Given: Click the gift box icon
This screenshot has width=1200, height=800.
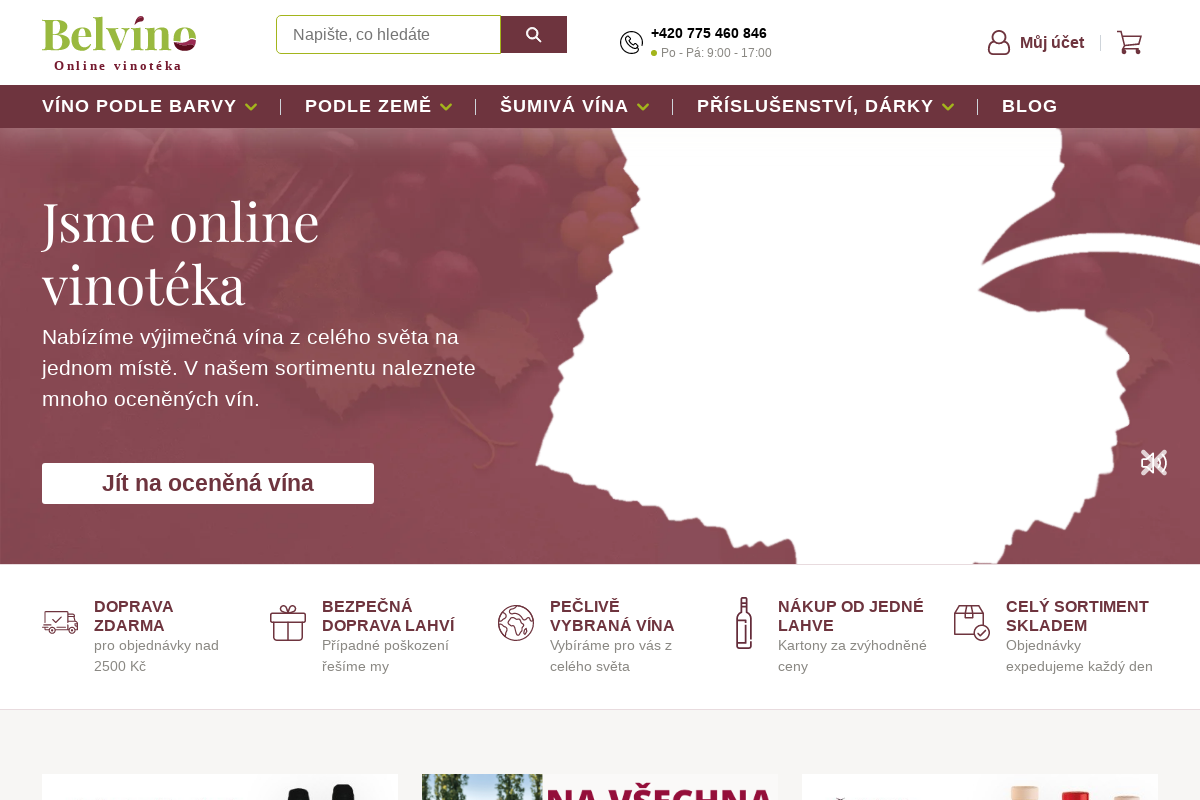Looking at the screenshot, I should [x=288, y=623].
